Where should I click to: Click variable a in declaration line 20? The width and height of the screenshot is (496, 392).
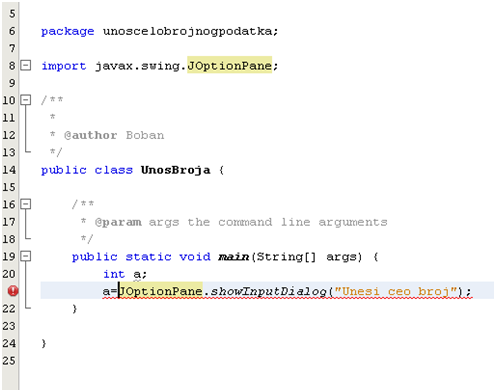coord(137,275)
